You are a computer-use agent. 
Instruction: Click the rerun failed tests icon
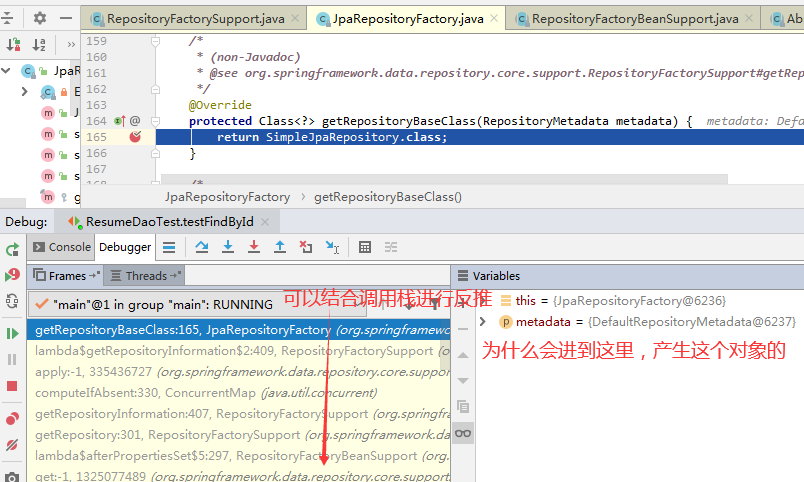pos(12,275)
